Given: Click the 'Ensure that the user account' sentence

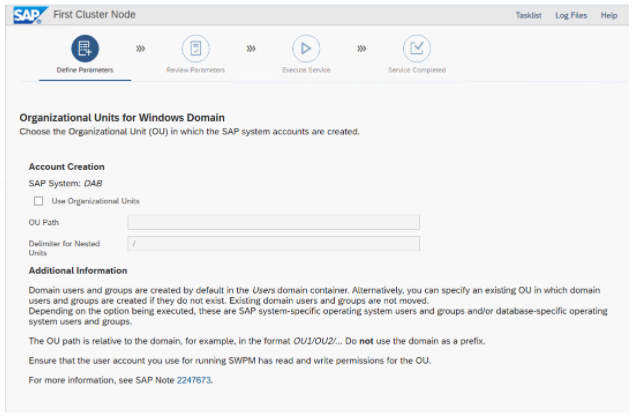Looking at the screenshot, I should click(x=230, y=360).
